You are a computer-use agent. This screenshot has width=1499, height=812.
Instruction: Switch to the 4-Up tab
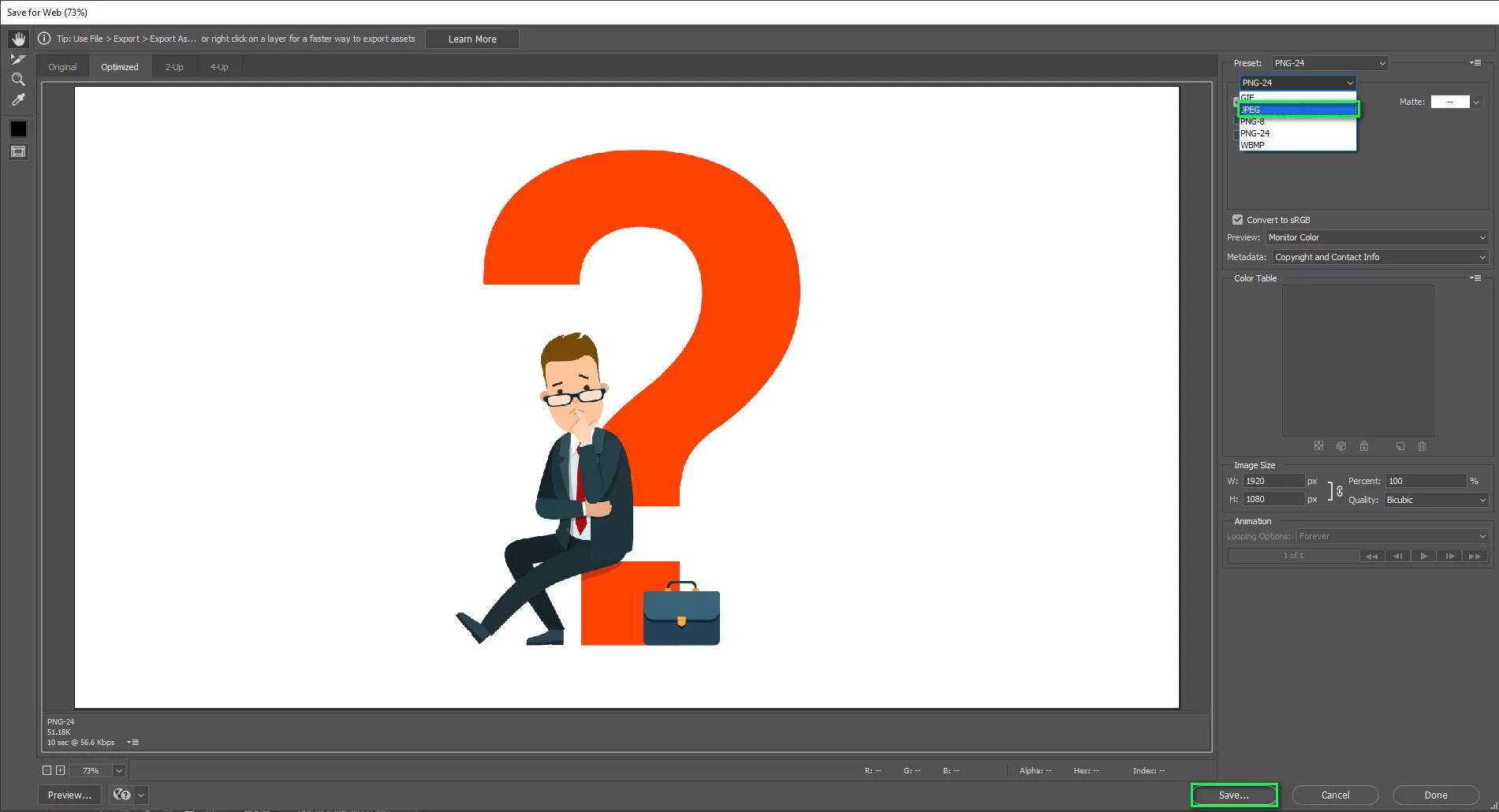pos(219,67)
